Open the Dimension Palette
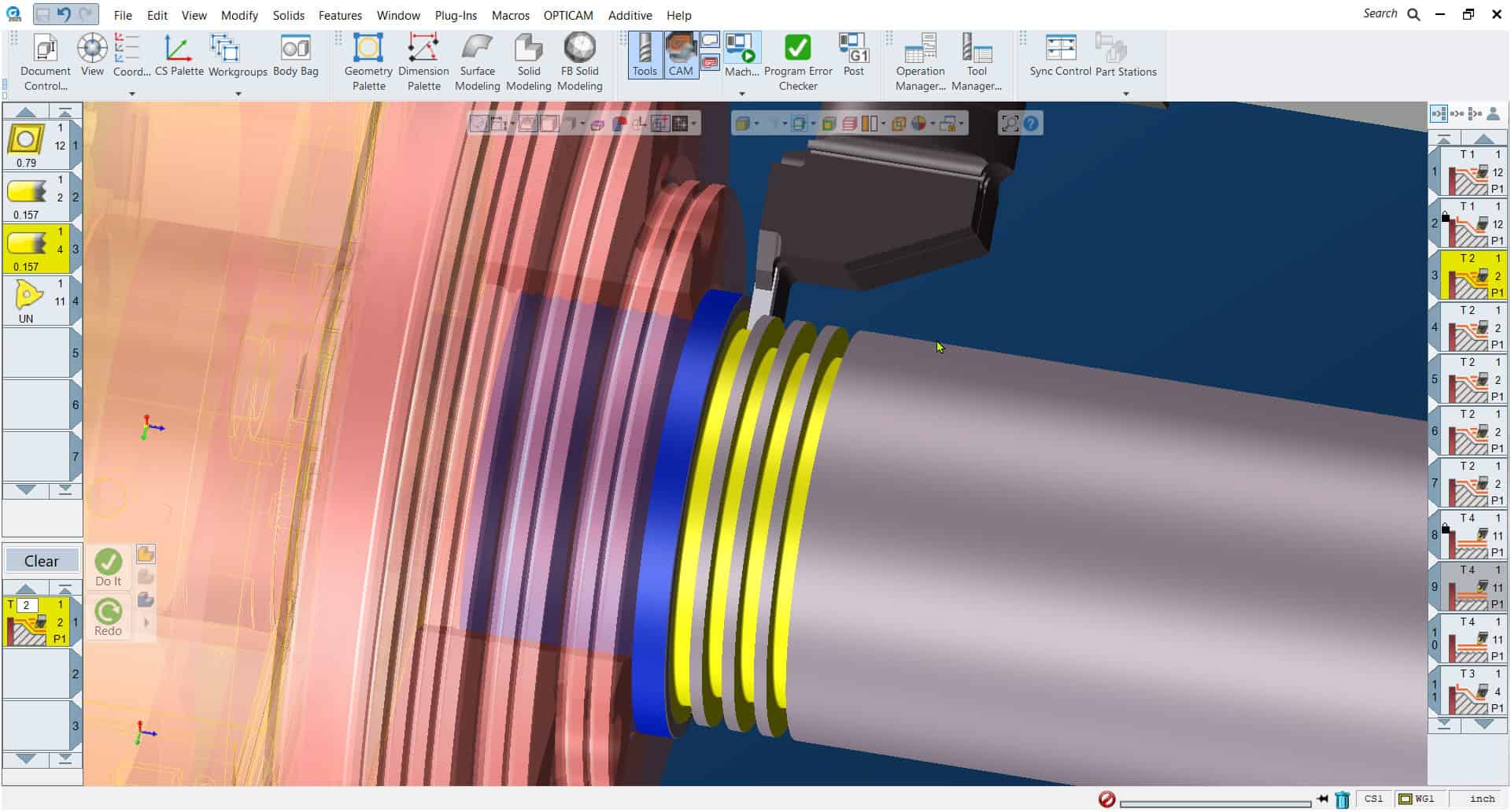This screenshot has height=812, width=1511. tap(423, 63)
